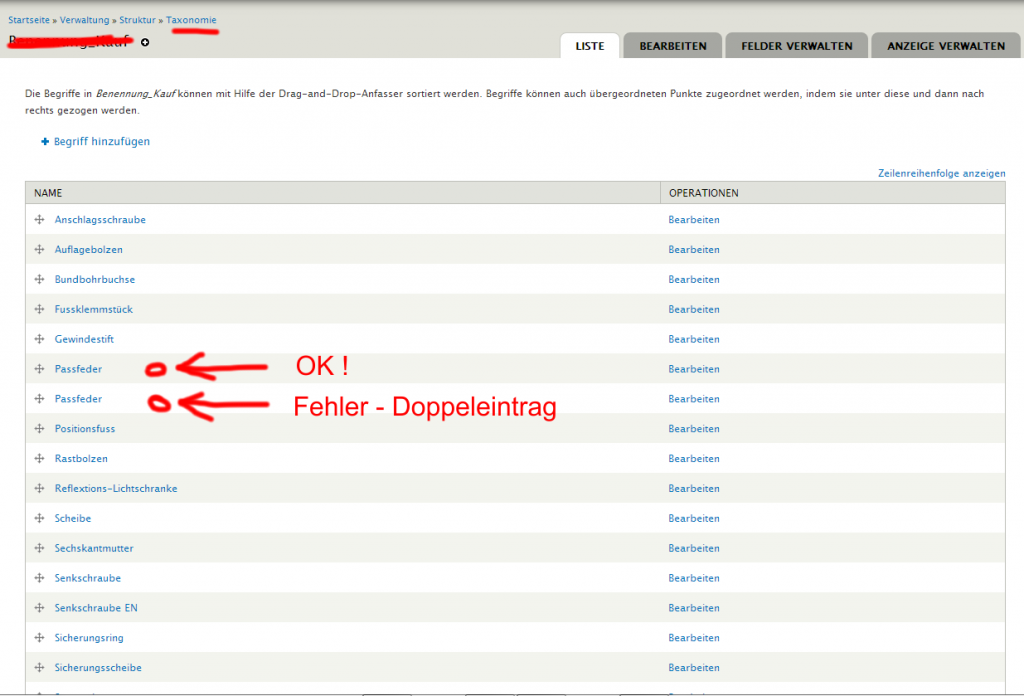Click the shortcut plus icon beside the page title
Screen dimensions: 1024x696
pyautogui.click(x=145, y=43)
